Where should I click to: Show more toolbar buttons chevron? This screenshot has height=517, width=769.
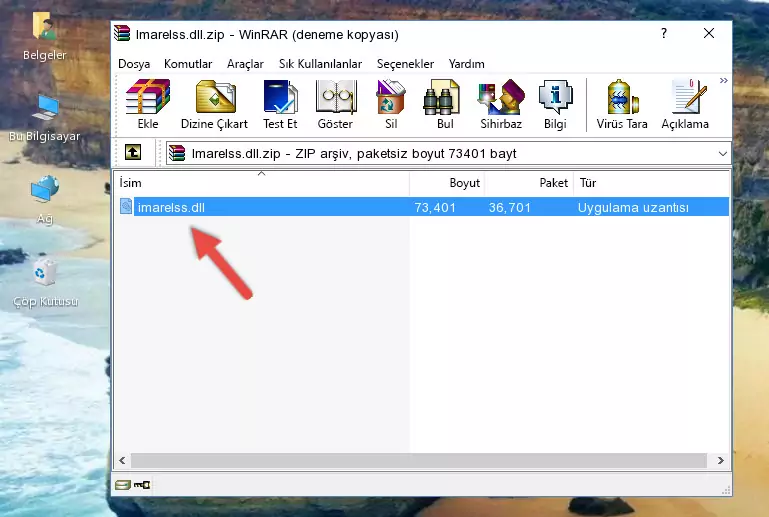[723, 80]
